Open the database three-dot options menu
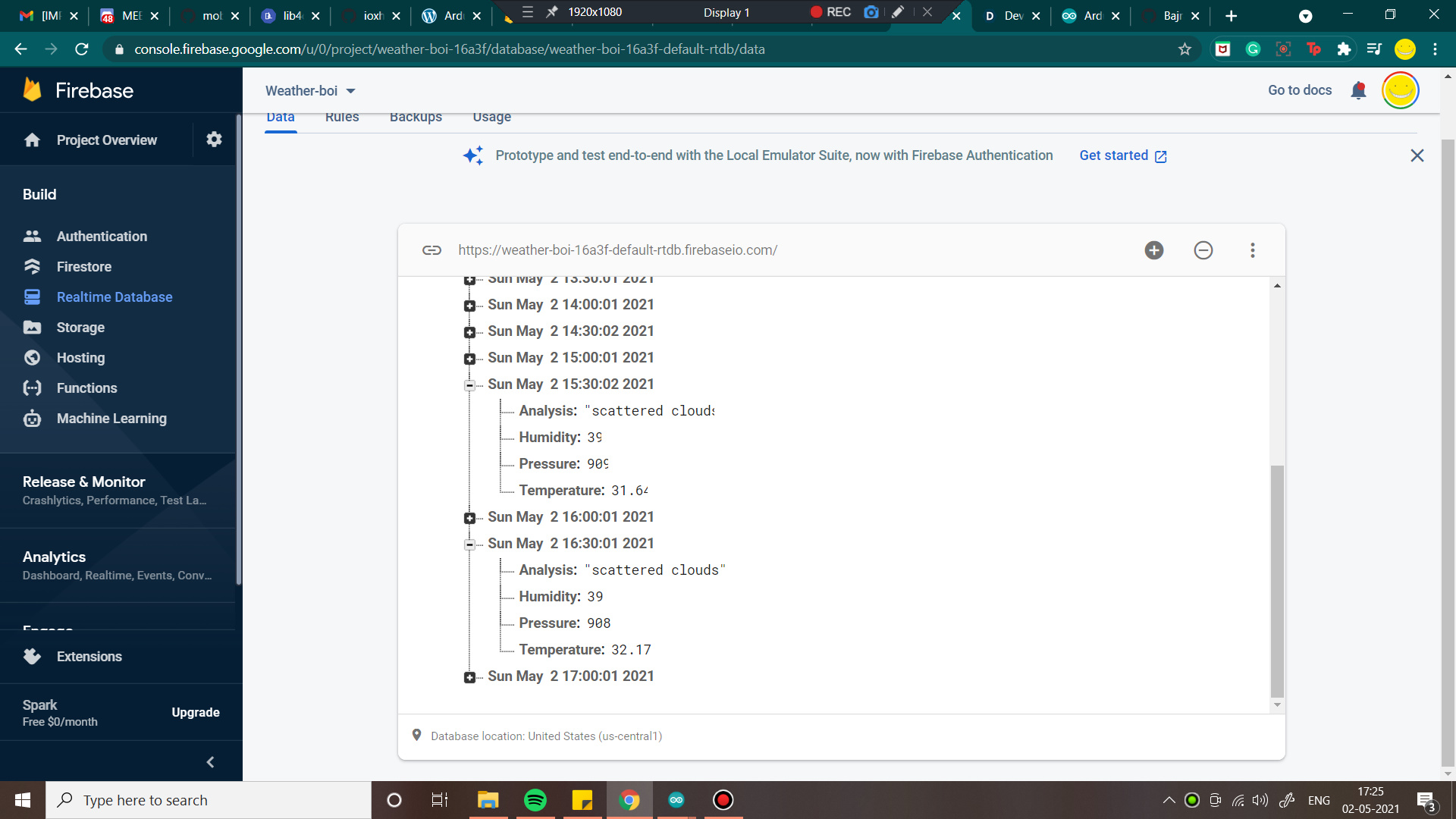This screenshot has width=1456, height=819. [x=1252, y=250]
